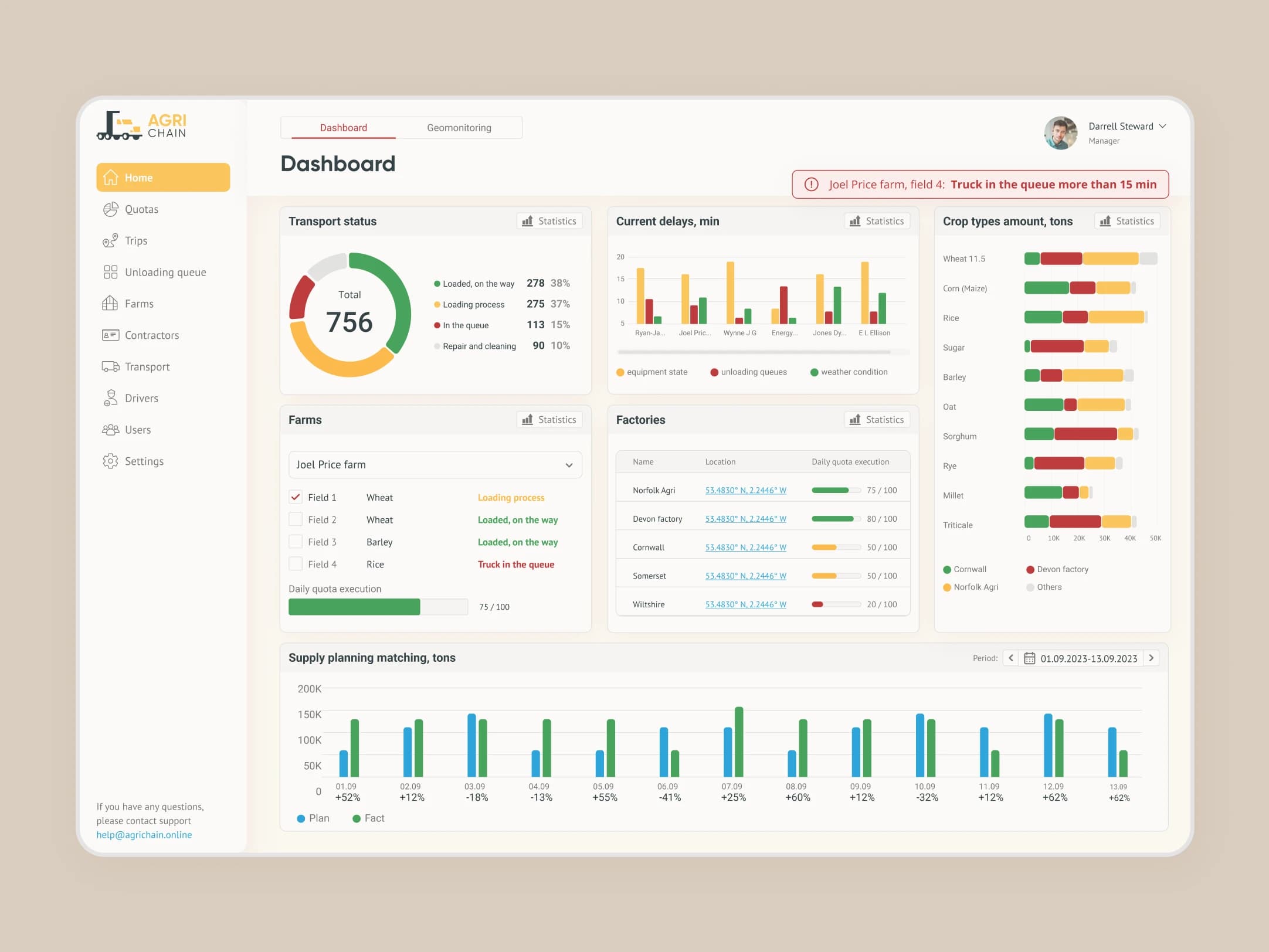Click the Transport truck icon

pos(110,366)
